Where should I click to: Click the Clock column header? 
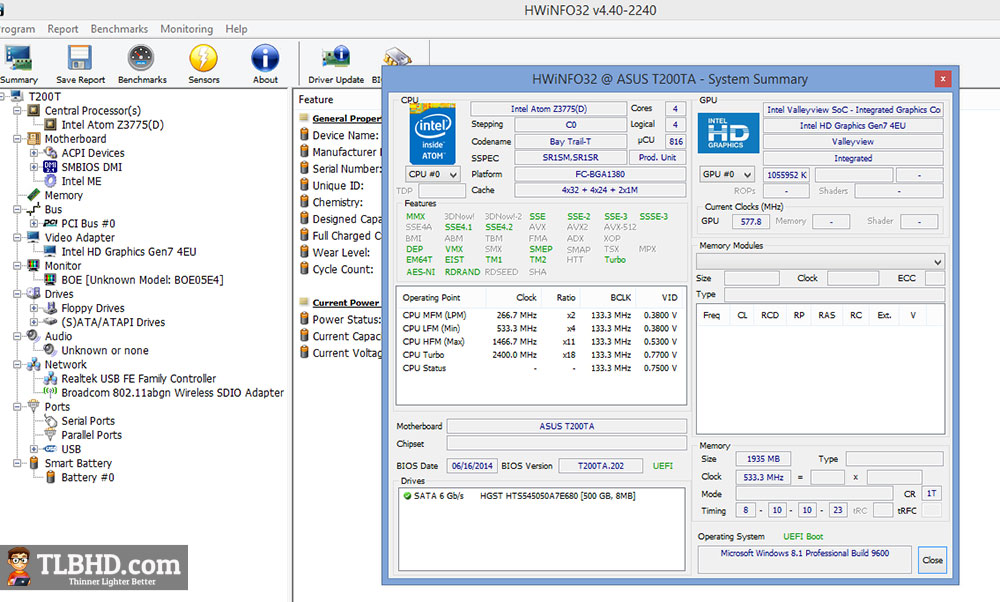pyautogui.click(x=526, y=297)
